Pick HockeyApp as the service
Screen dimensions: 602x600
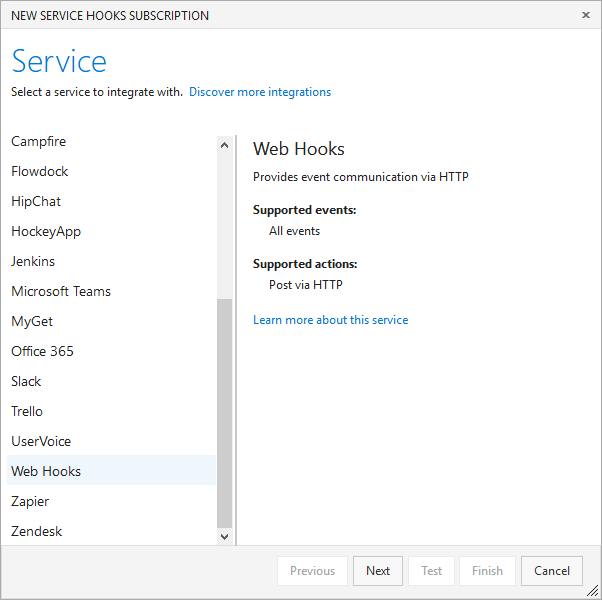(x=46, y=232)
